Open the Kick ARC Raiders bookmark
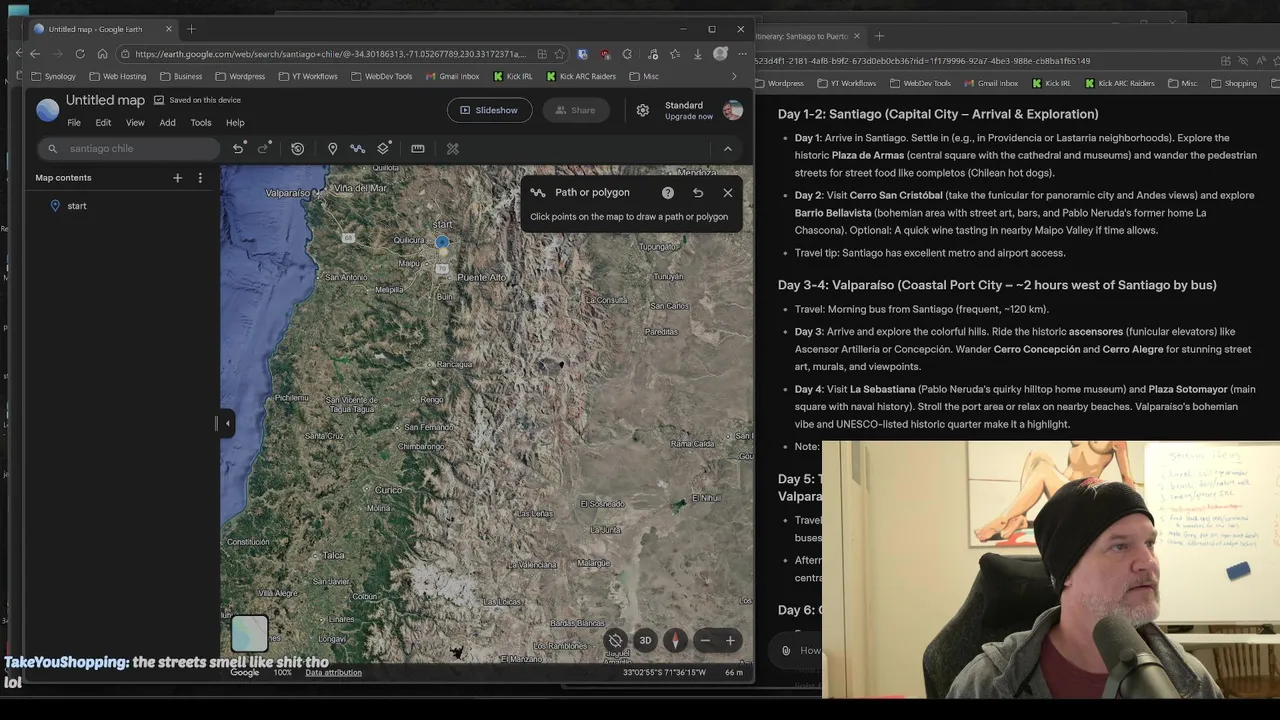 (x=581, y=76)
